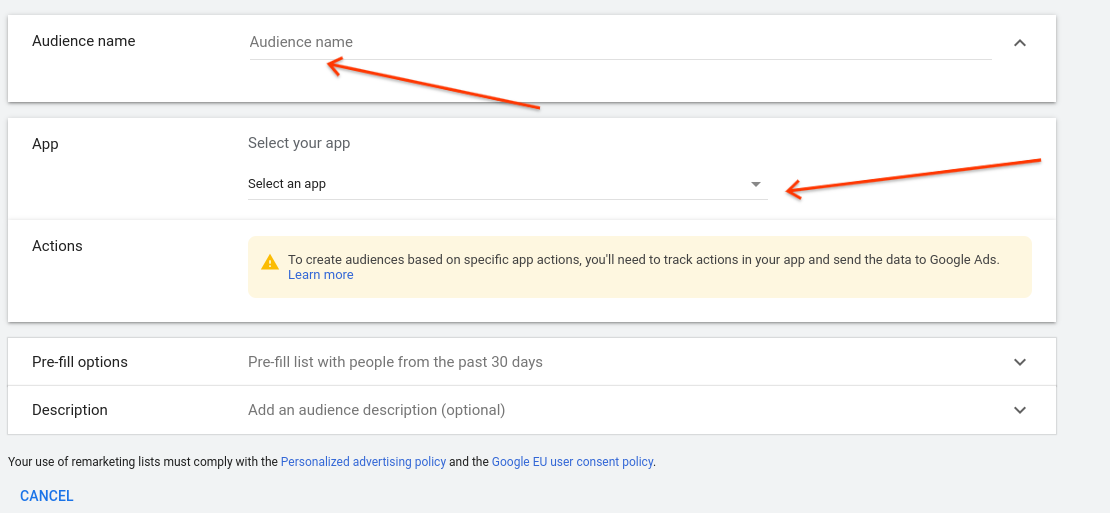Click the Audience name section label
The height and width of the screenshot is (516, 1111).
click(84, 41)
